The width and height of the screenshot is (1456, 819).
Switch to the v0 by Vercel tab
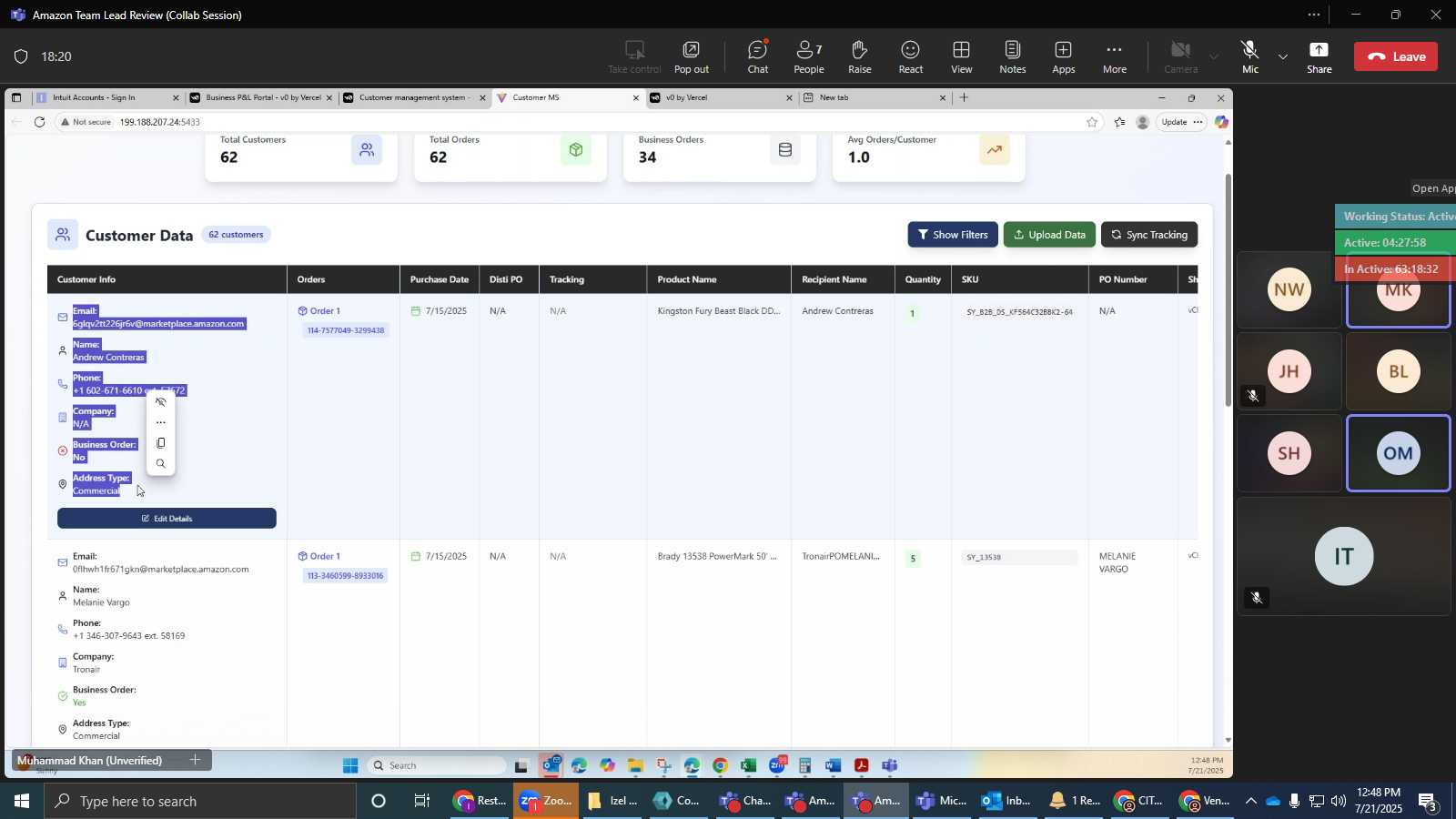pyautogui.click(x=721, y=97)
